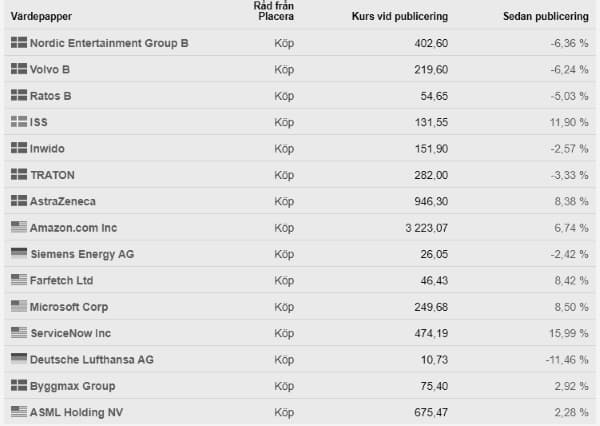
Task: Select the TRATON security name
Action: click(52, 175)
